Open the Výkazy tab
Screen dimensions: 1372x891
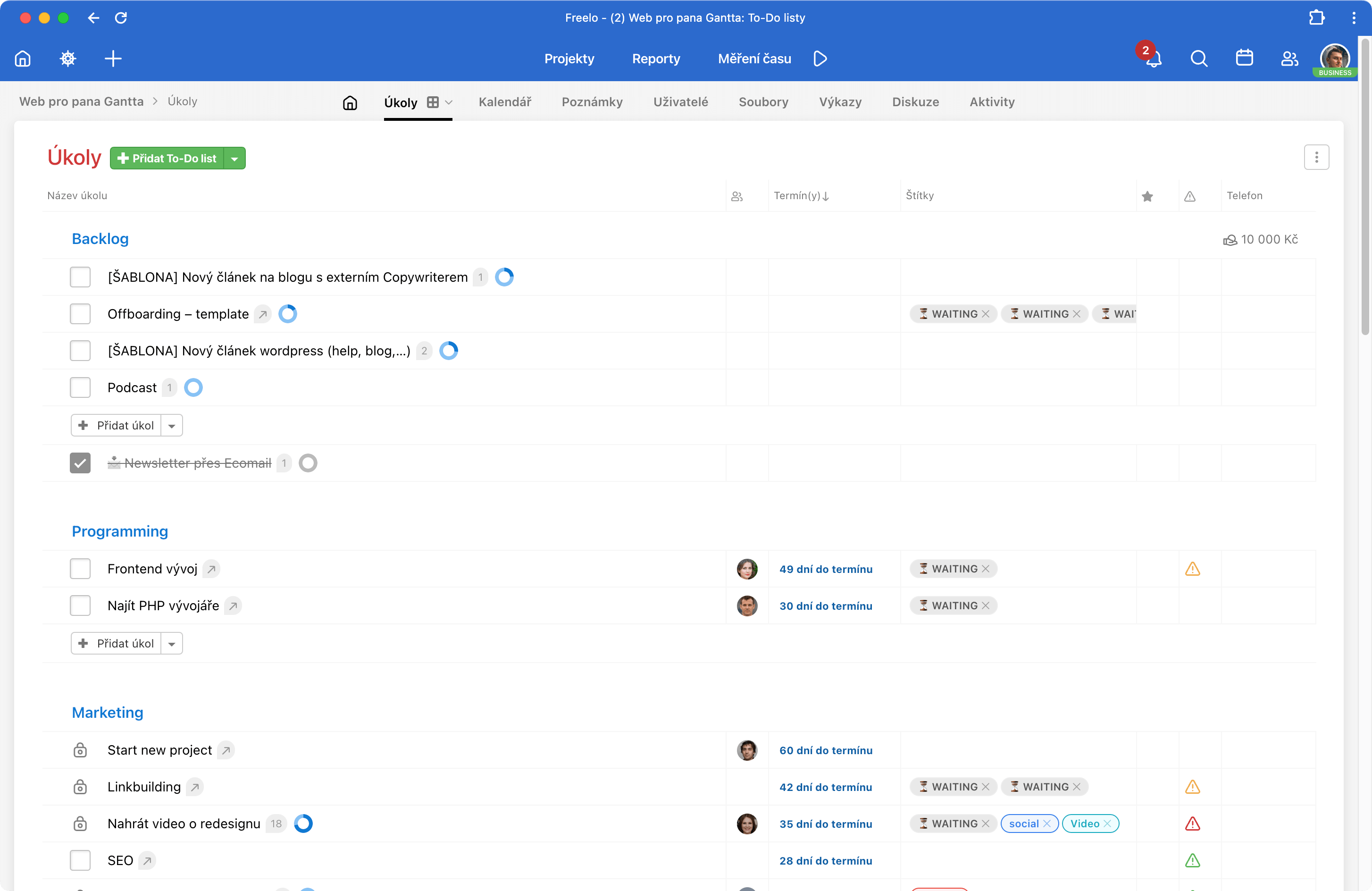pos(840,102)
